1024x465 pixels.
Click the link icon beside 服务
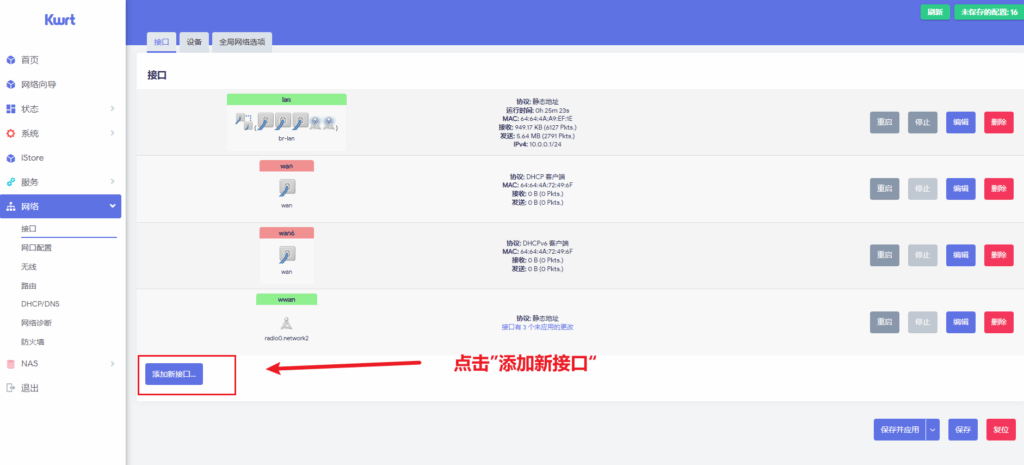(11, 182)
